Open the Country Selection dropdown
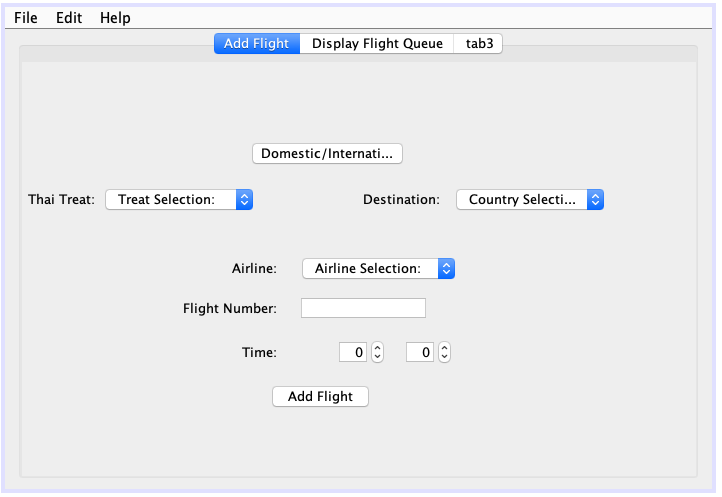 [530, 199]
